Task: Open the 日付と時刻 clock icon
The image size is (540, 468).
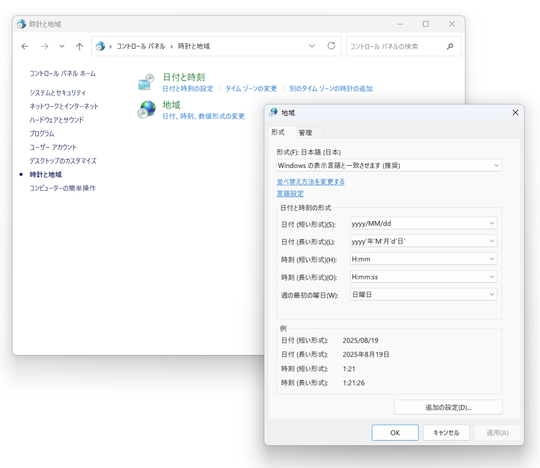Action: point(146,82)
